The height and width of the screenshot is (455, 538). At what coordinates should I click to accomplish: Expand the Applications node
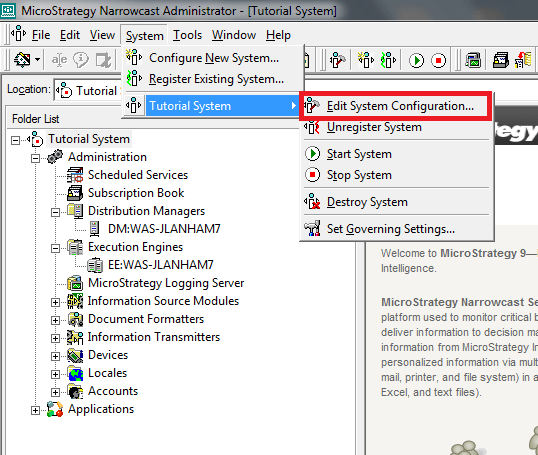(35, 410)
